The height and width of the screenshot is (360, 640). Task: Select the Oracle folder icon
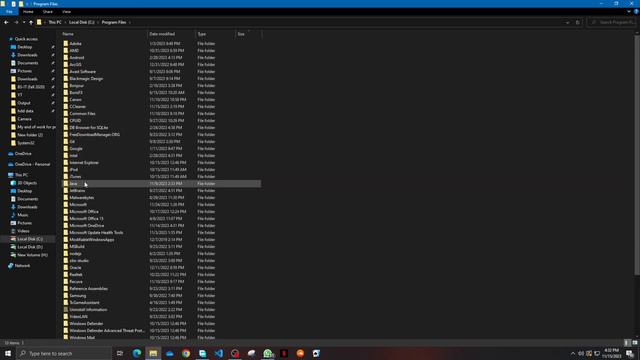[66, 267]
